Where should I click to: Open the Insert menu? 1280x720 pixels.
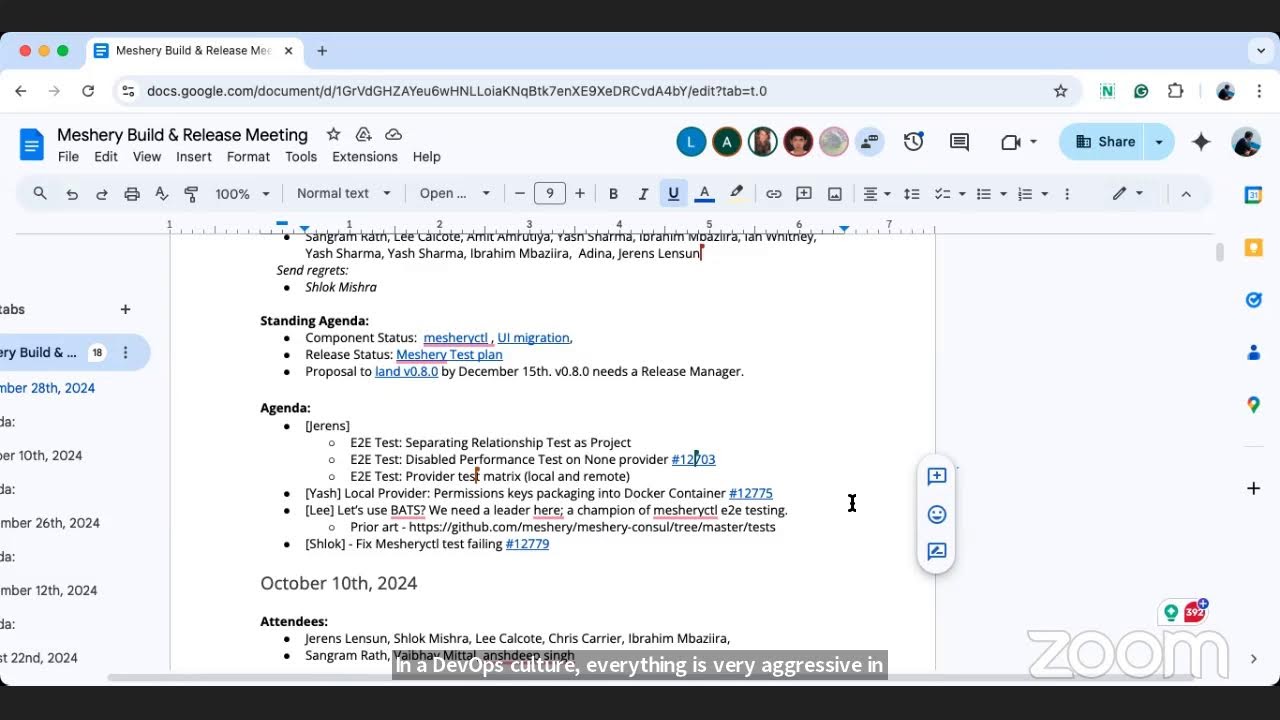click(x=194, y=157)
